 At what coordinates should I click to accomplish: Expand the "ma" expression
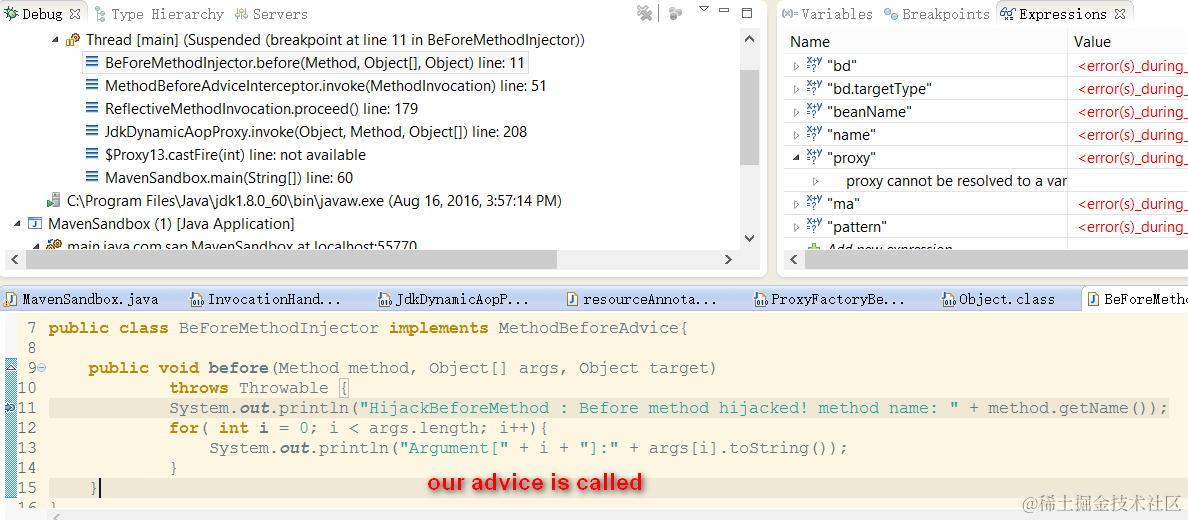pos(796,204)
